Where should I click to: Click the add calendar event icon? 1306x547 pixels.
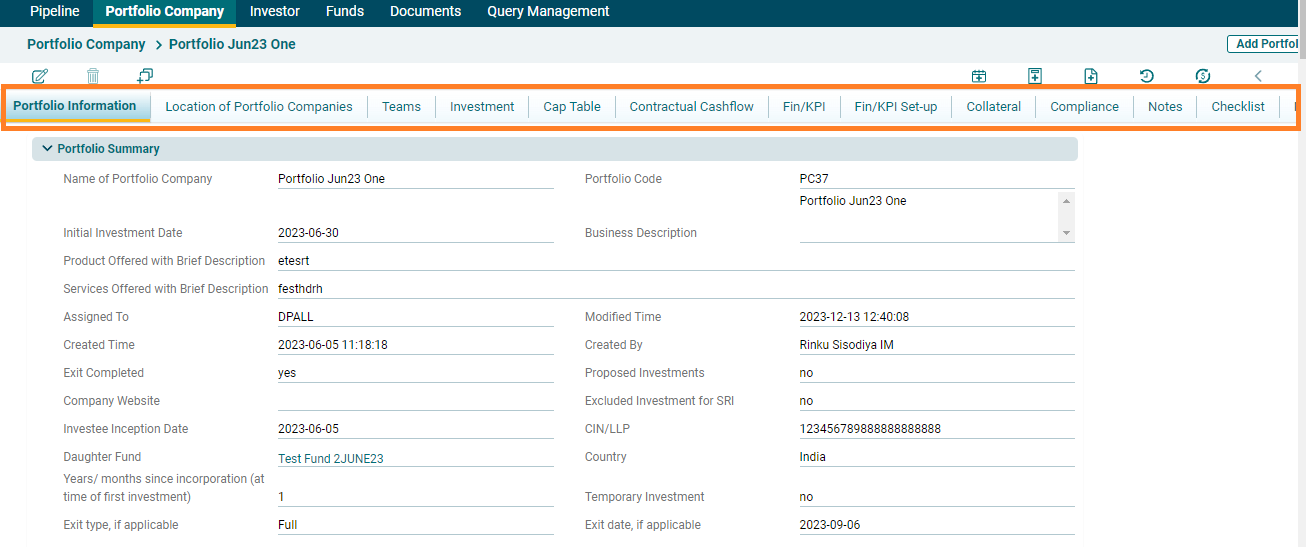click(x=979, y=76)
